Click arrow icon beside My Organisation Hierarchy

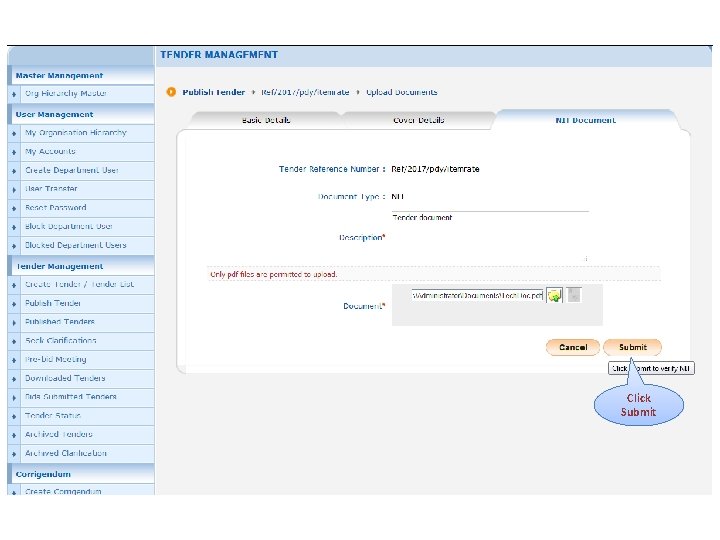point(14,134)
